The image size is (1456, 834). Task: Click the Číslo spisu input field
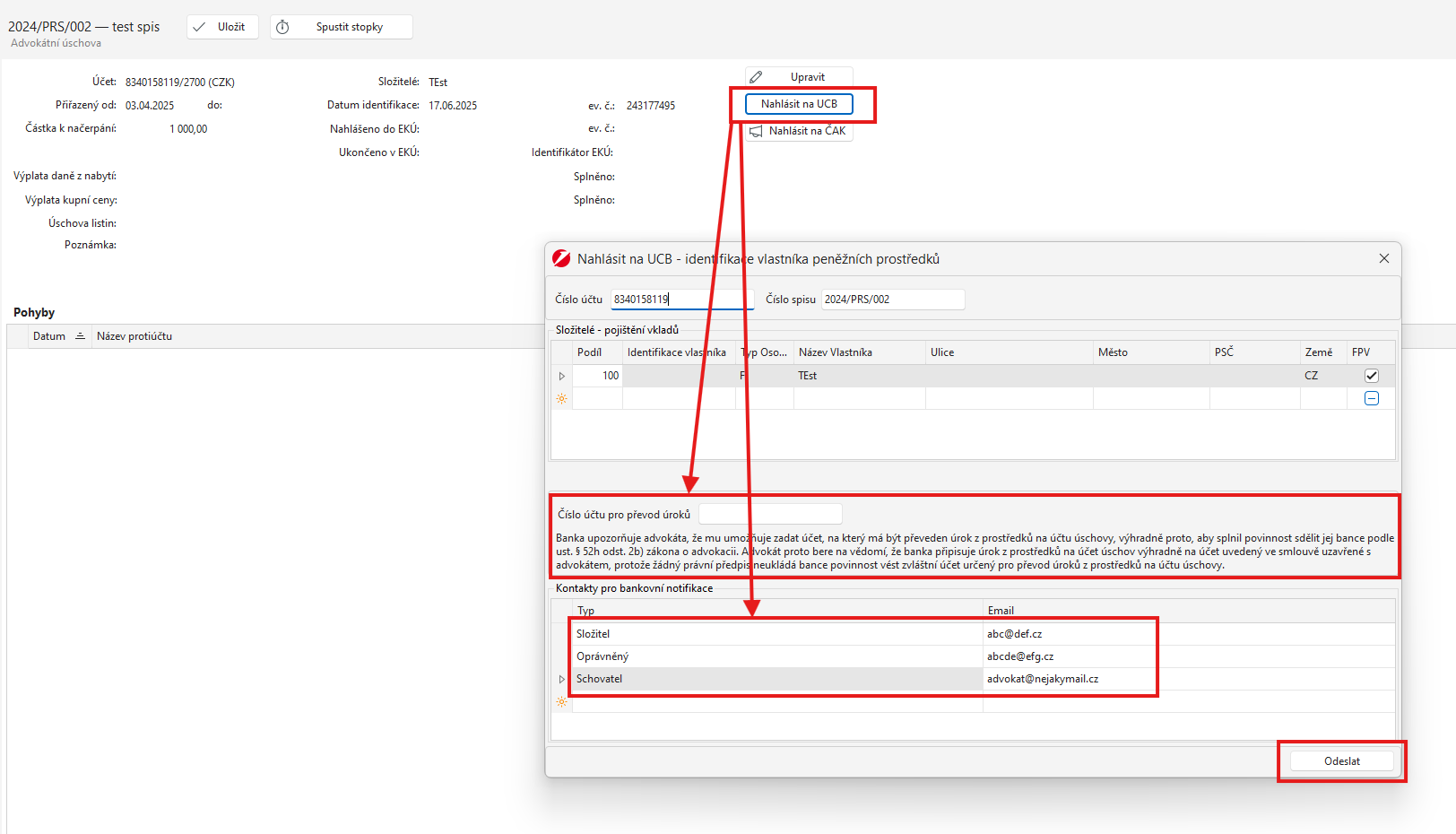(892, 300)
